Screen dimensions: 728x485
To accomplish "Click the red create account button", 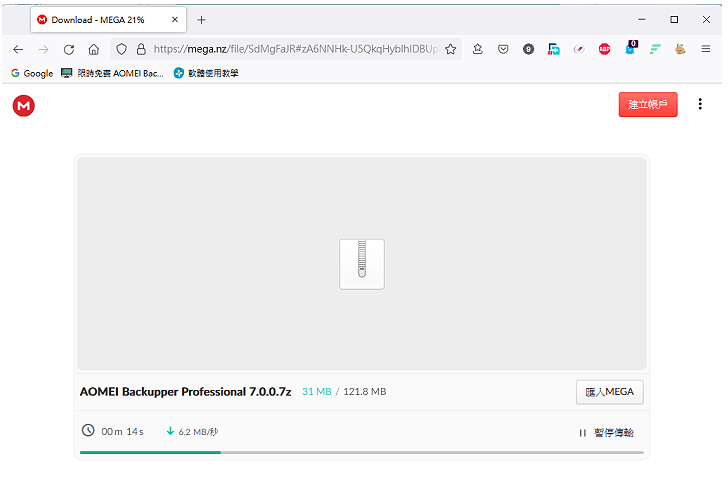I will pos(648,104).
